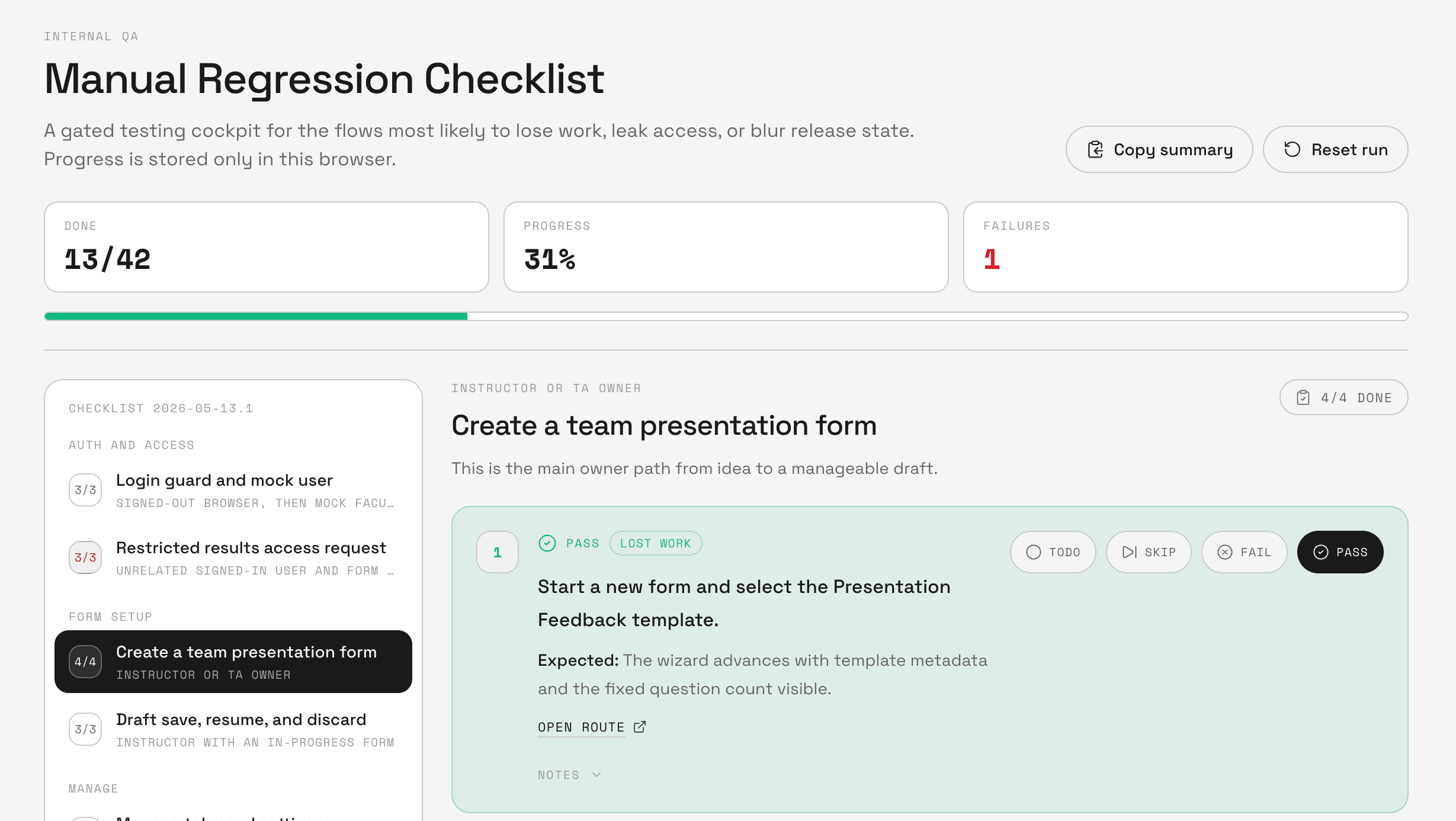Click the red 3/3 count badge

(85, 557)
